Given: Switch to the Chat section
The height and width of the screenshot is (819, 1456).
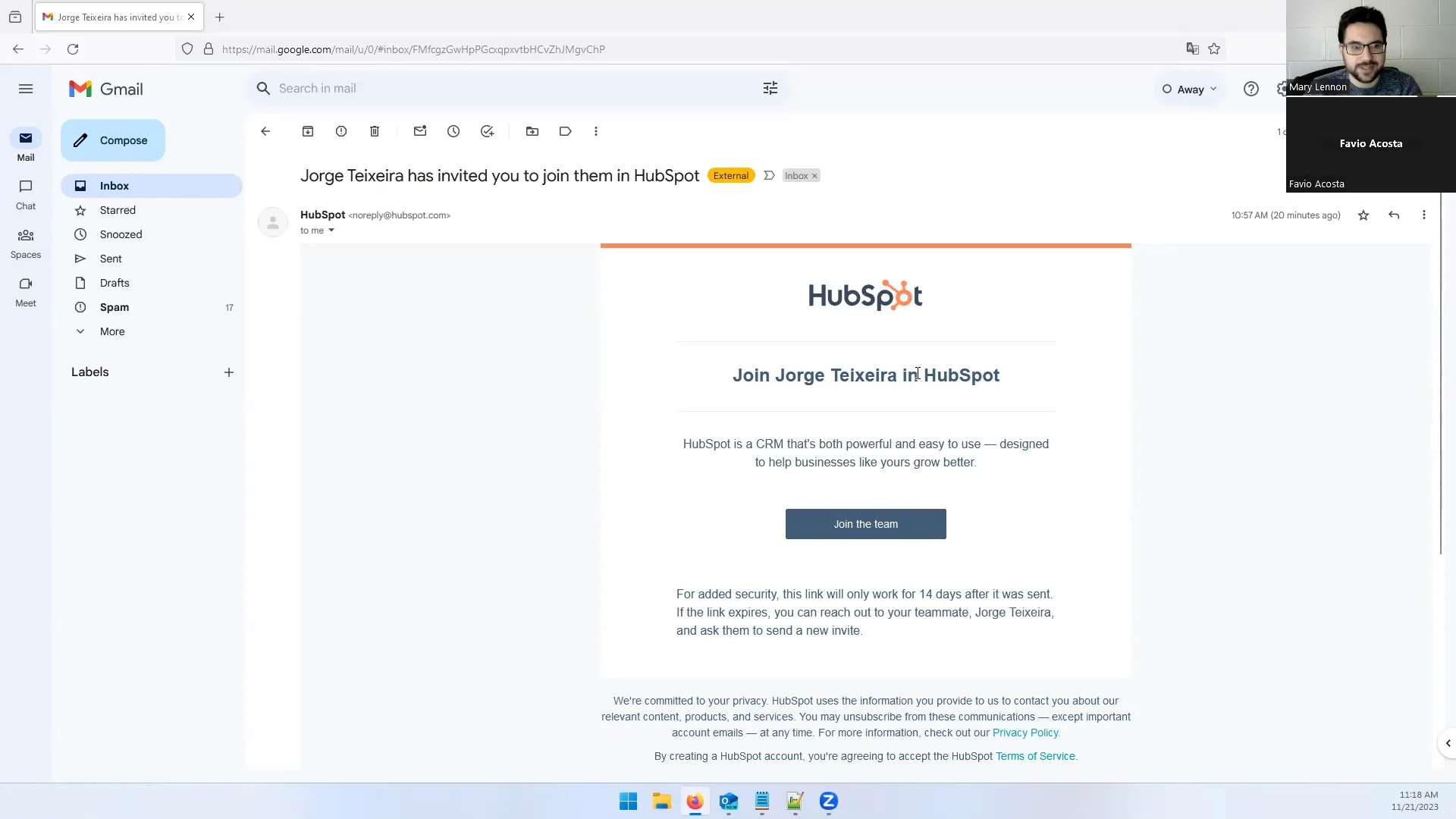Looking at the screenshot, I should point(26,195).
